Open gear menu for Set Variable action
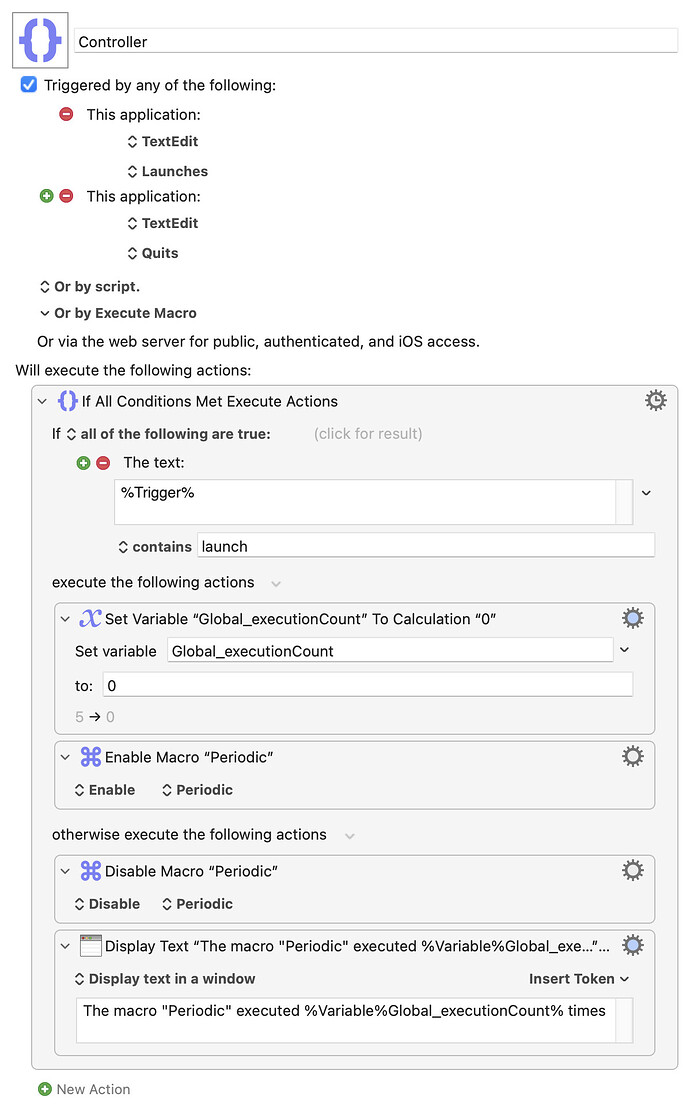 632,618
